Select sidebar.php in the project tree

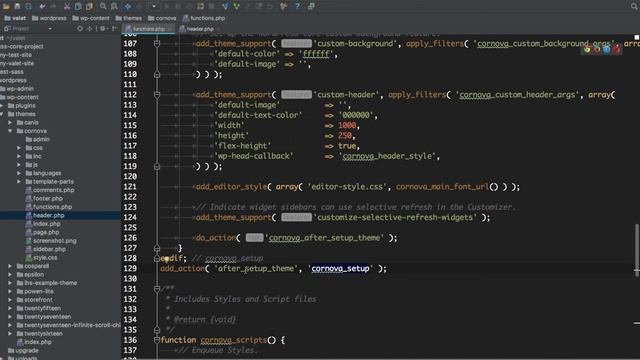pyautogui.click(x=49, y=249)
